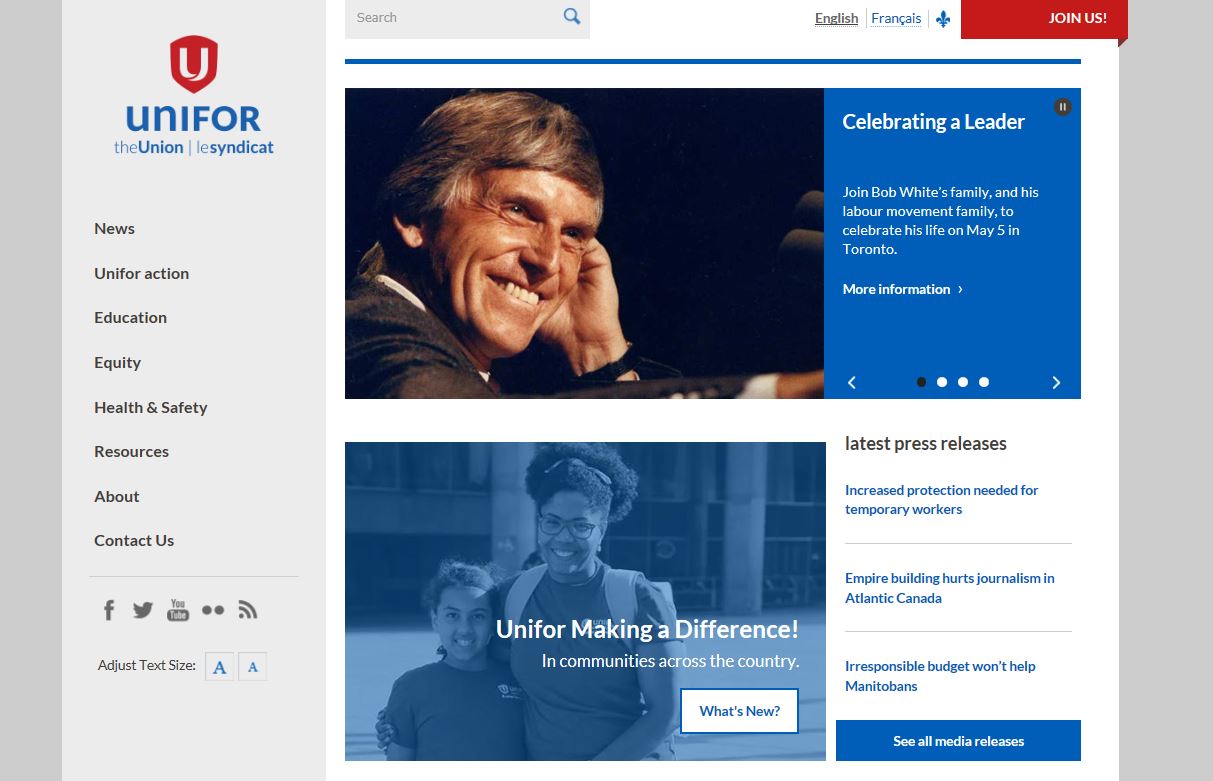Decrease text size with small A
This screenshot has height=781, width=1213.
(252, 667)
